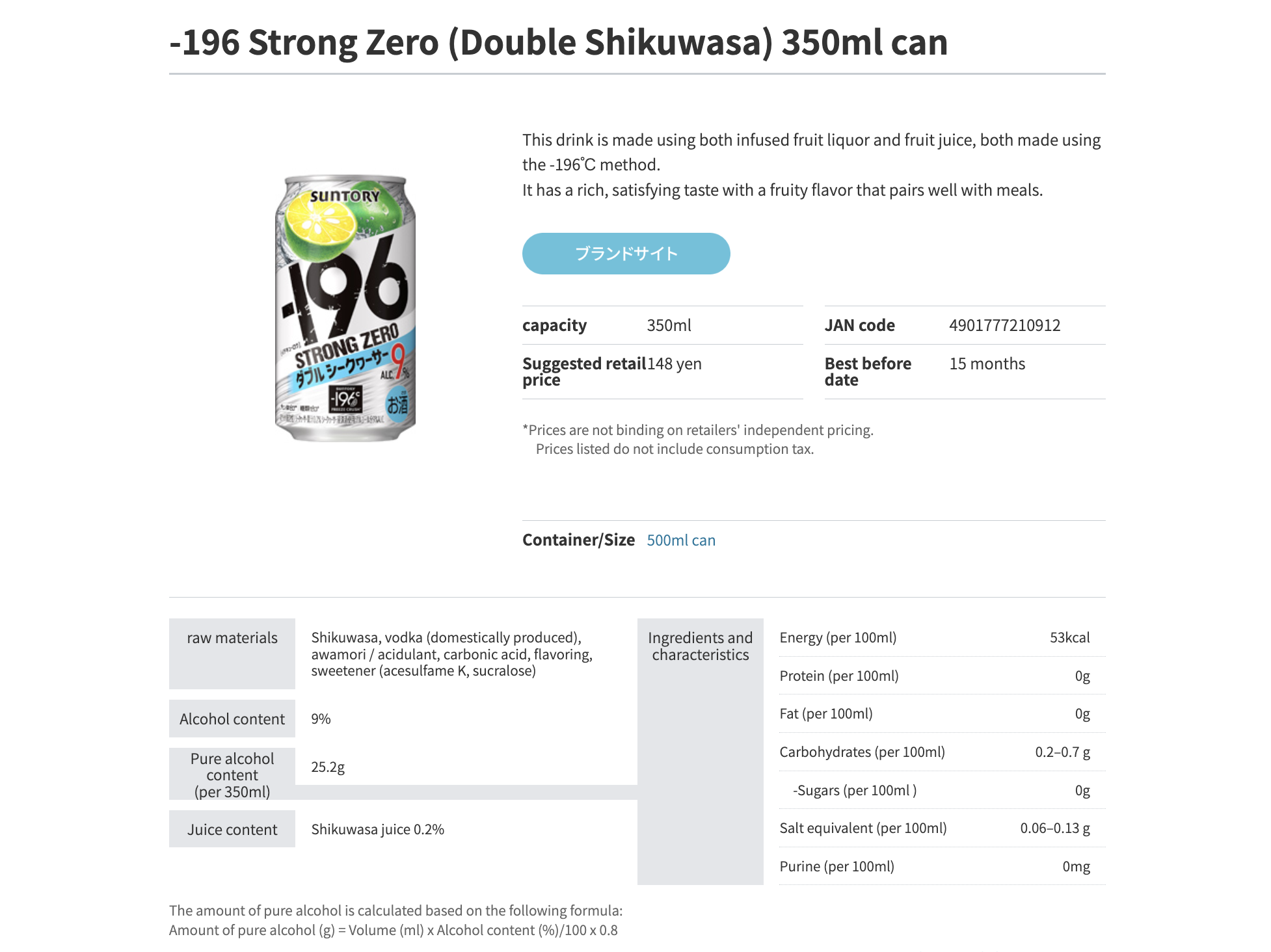Screen dimensions: 1271x952
Task: Click the ブランドサイト brand site button
Action: 625,254
